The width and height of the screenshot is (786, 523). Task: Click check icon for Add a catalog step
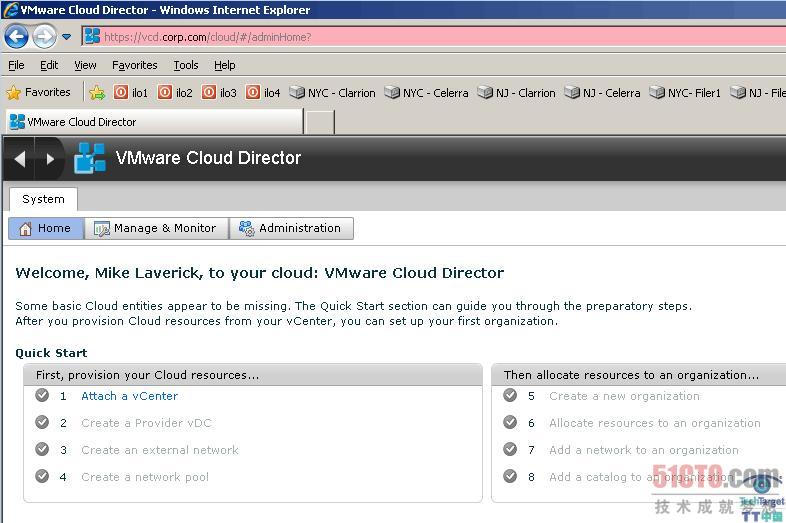click(510, 475)
